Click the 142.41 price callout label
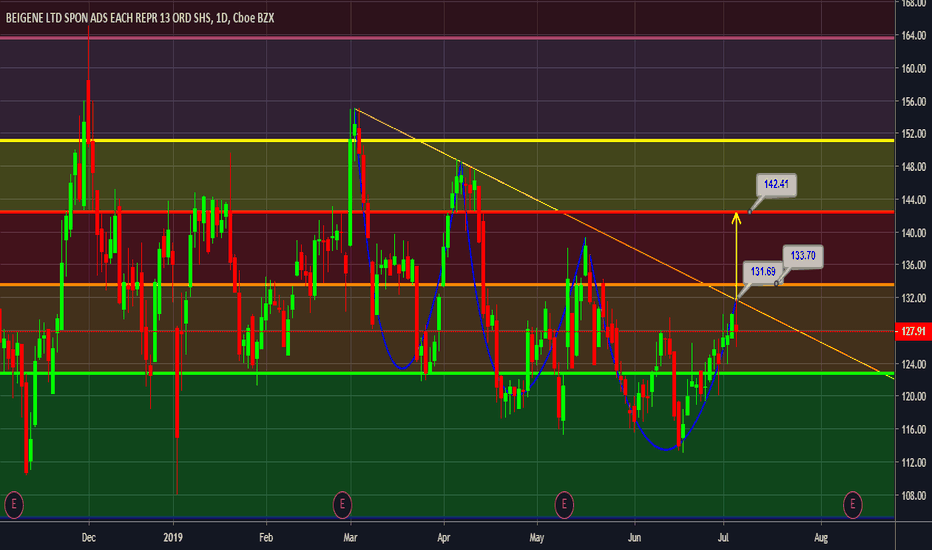This screenshot has height=550, width=932. click(x=776, y=184)
